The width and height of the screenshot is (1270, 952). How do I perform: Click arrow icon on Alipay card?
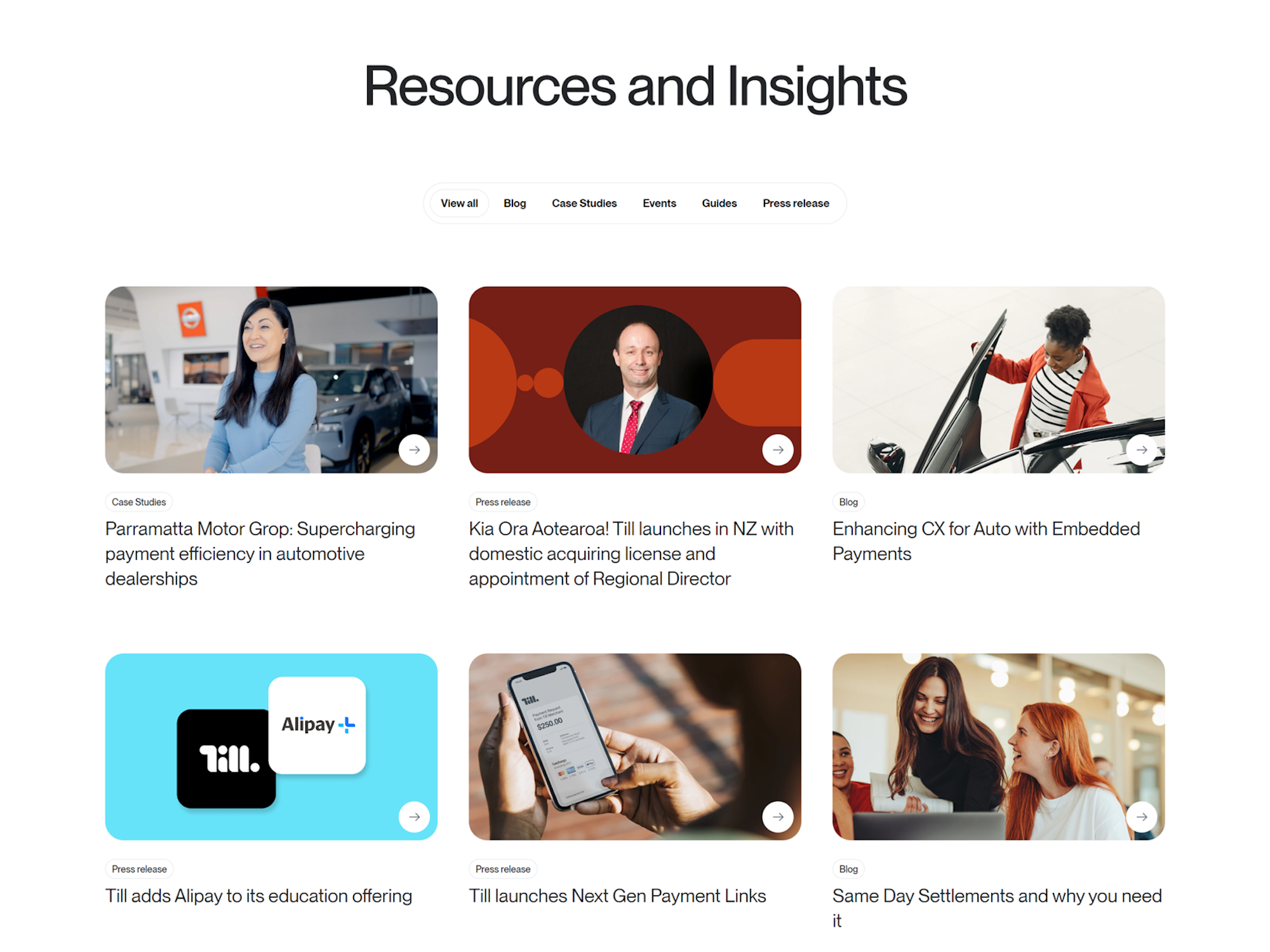pyautogui.click(x=414, y=817)
